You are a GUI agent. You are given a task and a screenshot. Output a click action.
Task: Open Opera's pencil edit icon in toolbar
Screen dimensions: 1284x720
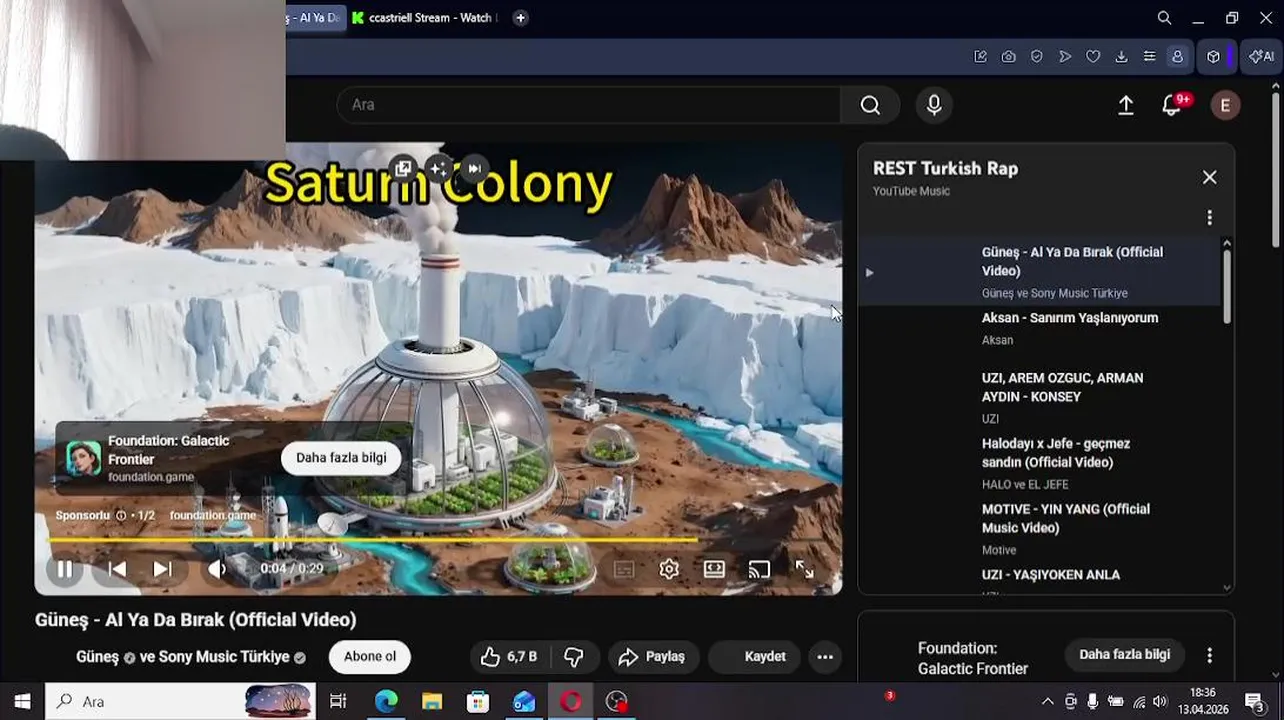click(981, 57)
